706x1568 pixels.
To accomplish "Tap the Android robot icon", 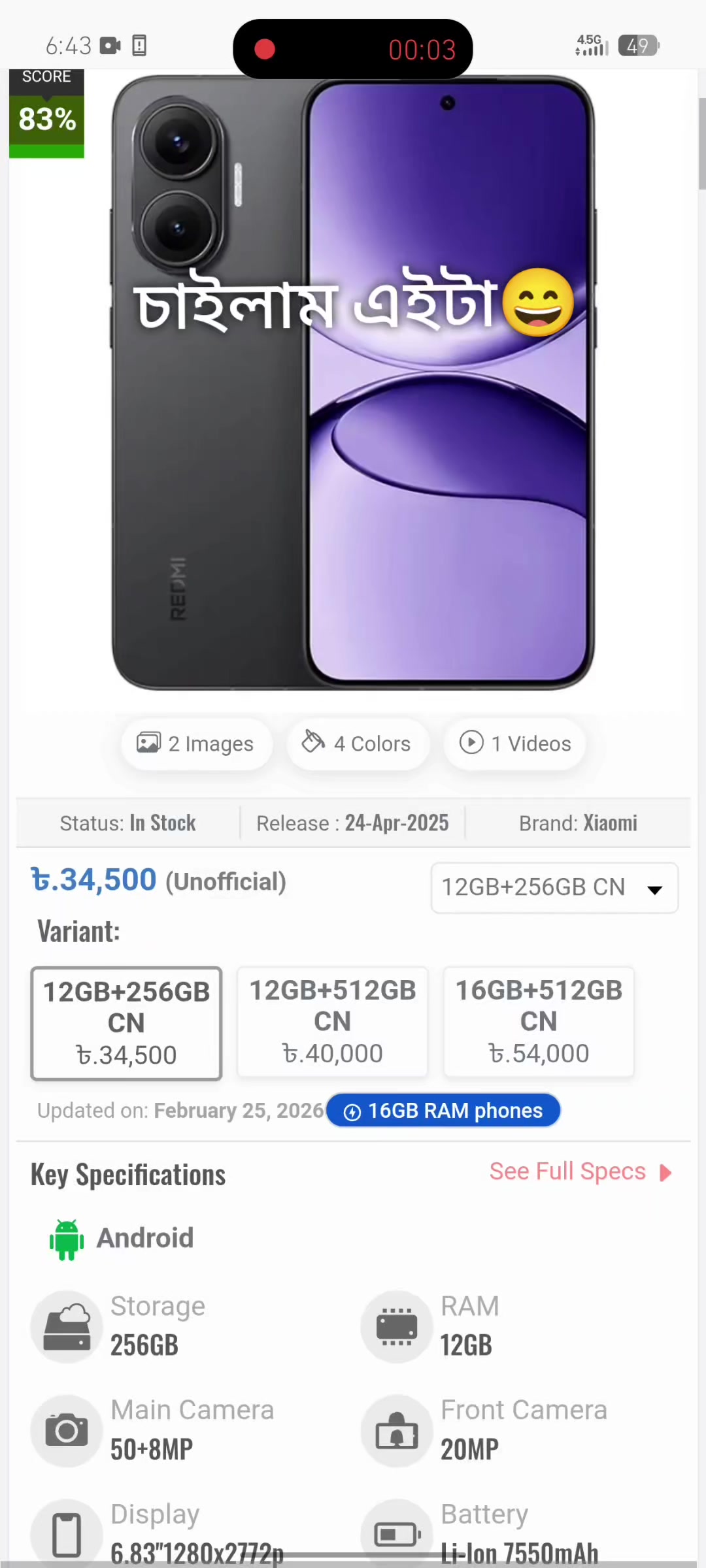I will tap(67, 1239).
